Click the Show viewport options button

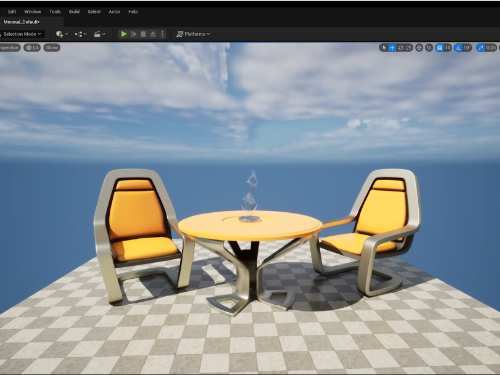click(52, 48)
